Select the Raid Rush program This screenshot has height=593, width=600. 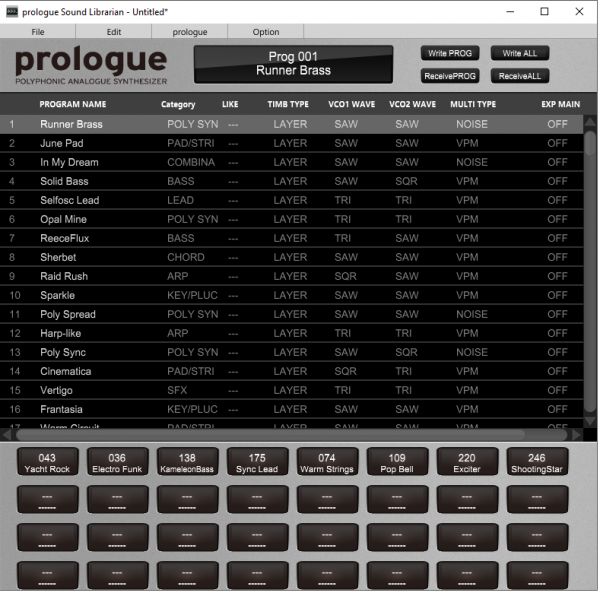292,276
